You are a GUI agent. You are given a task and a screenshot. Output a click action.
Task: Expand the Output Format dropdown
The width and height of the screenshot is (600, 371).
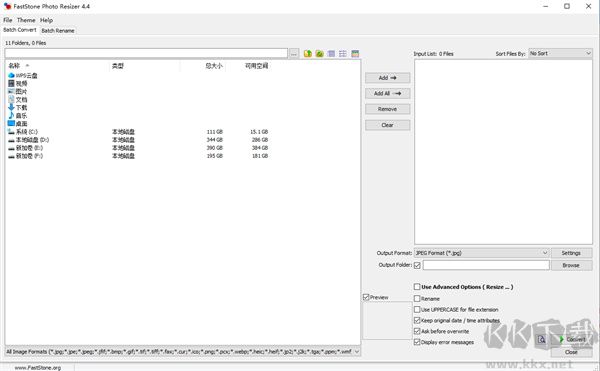click(482, 253)
